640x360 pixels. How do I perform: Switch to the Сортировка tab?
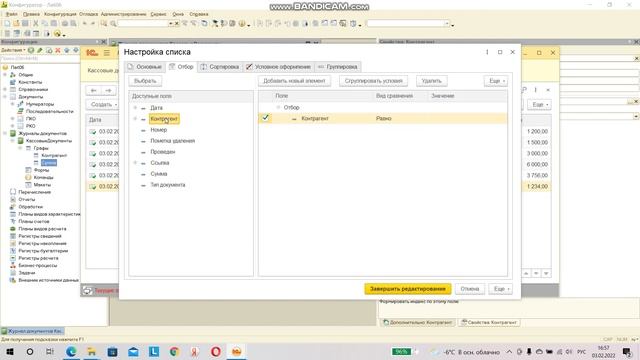pos(220,67)
